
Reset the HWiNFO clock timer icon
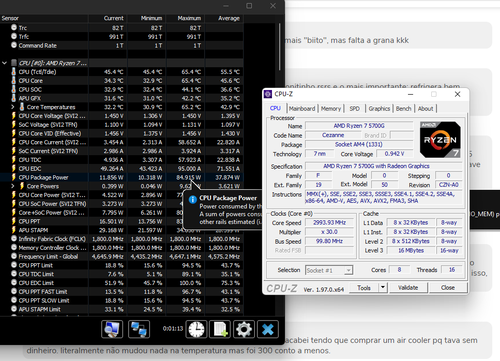point(196,329)
